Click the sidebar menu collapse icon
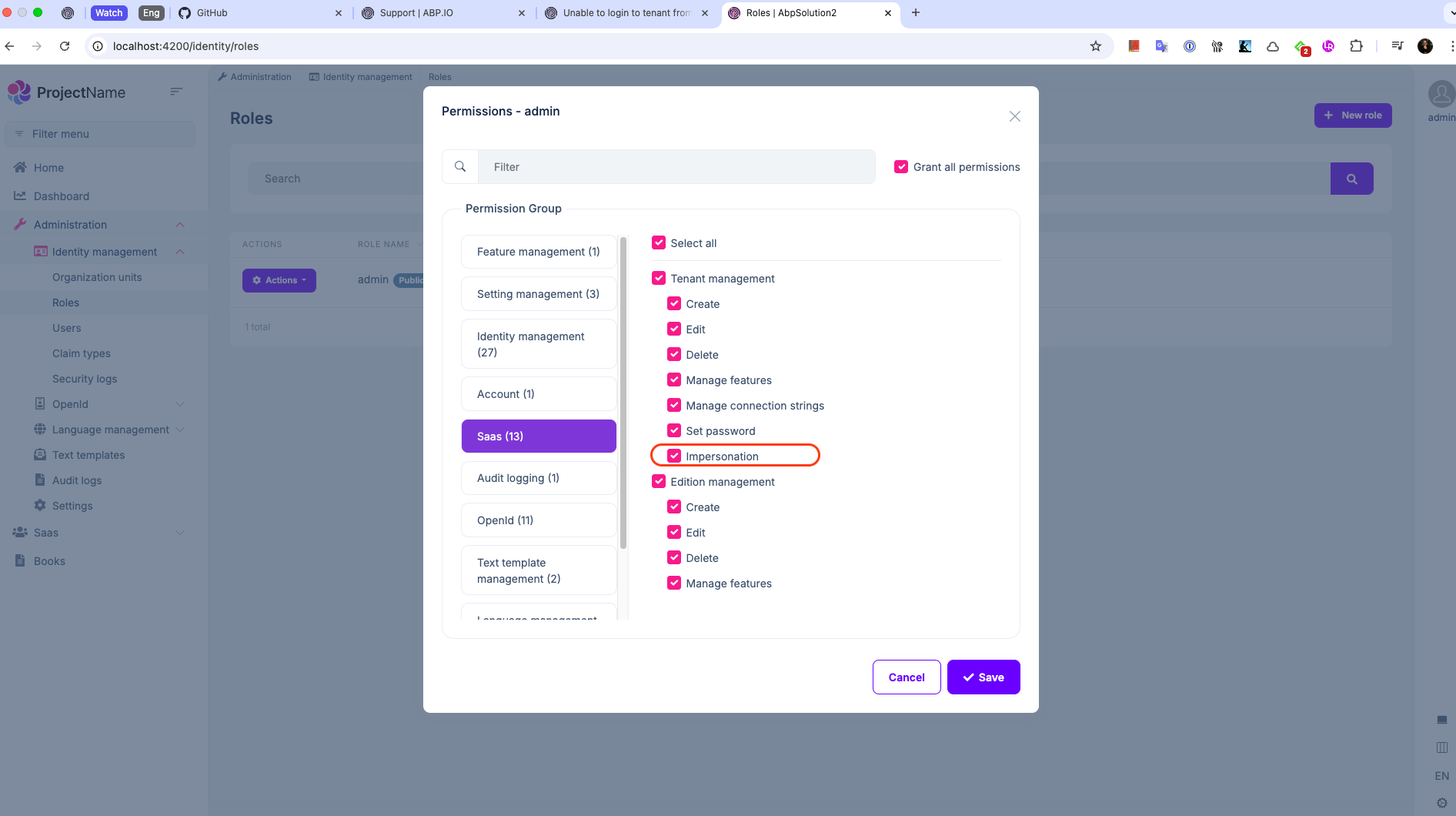 click(176, 92)
